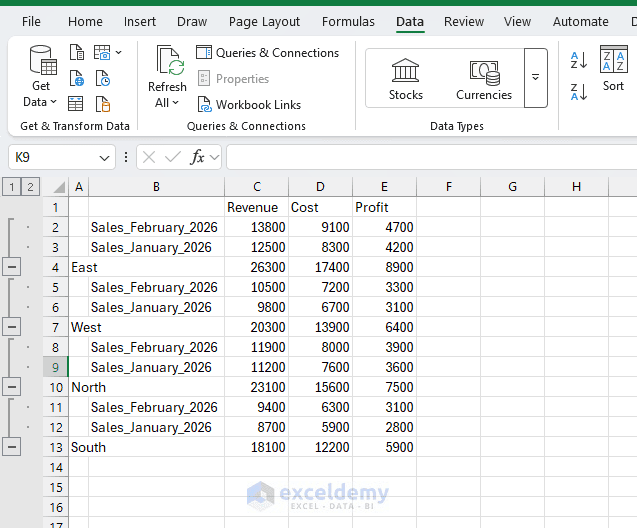Switch to Formulas tab
The image size is (637, 528).
(x=348, y=22)
